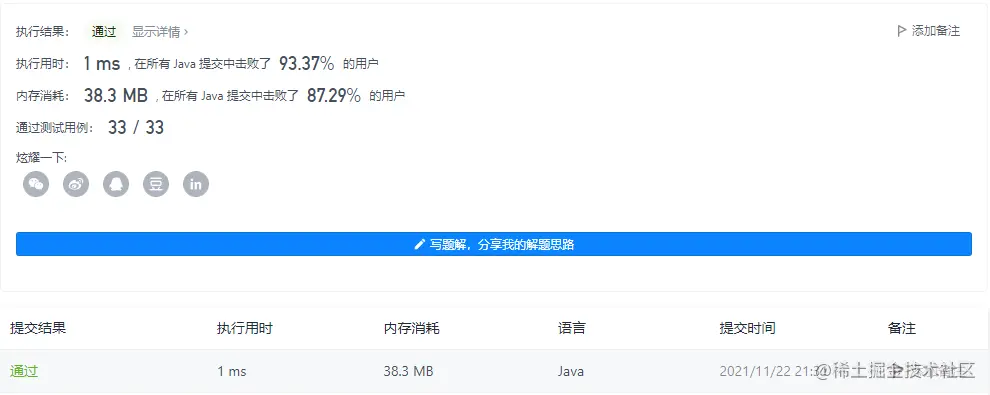The height and width of the screenshot is (395, 990).
Task: Click the 38.3 MB cell in table row
Action: 409,372
